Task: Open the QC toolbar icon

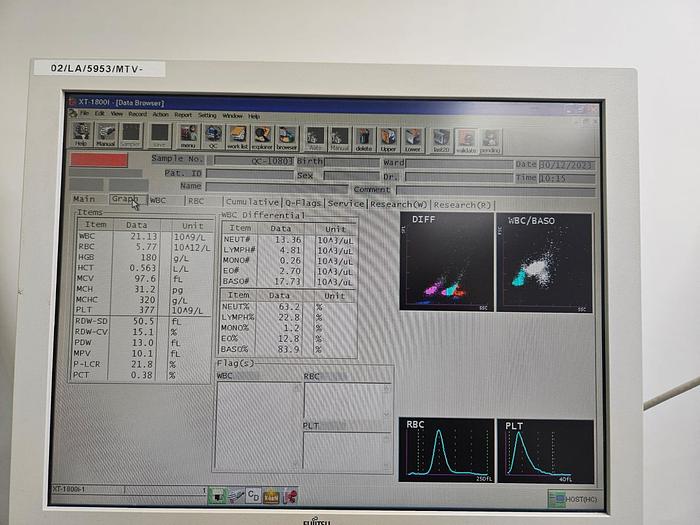Action: click(x=213, y=137)
